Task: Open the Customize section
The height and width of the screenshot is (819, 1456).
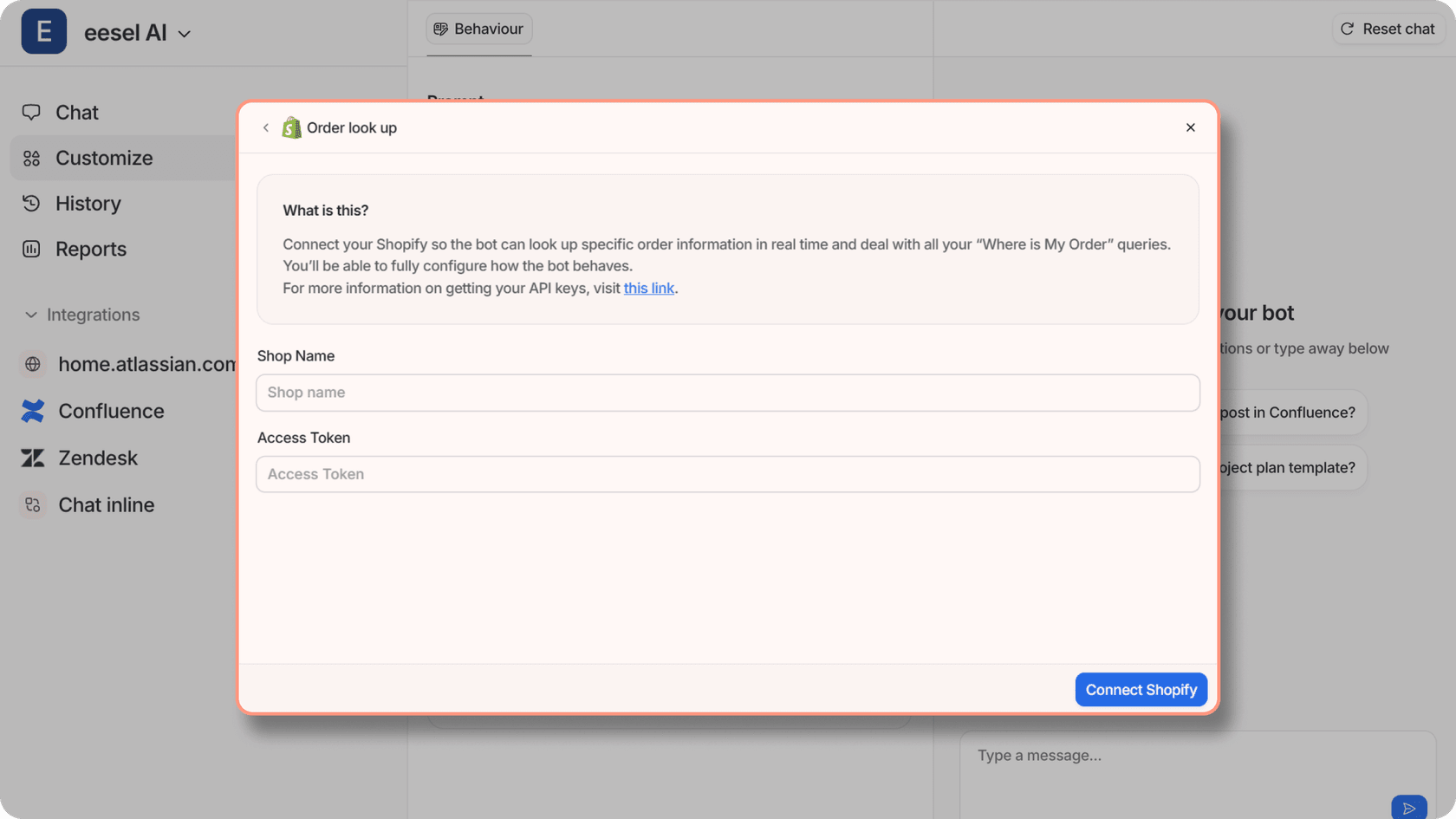Action: coord(121,158)
